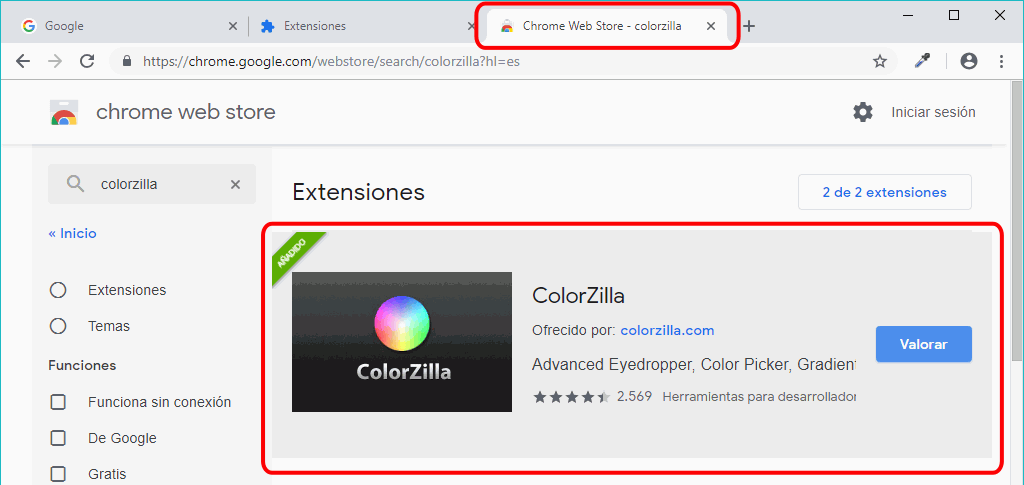1024x485 pixels.
Task: Check the De Google checkbox
Action: pos(58,438)
